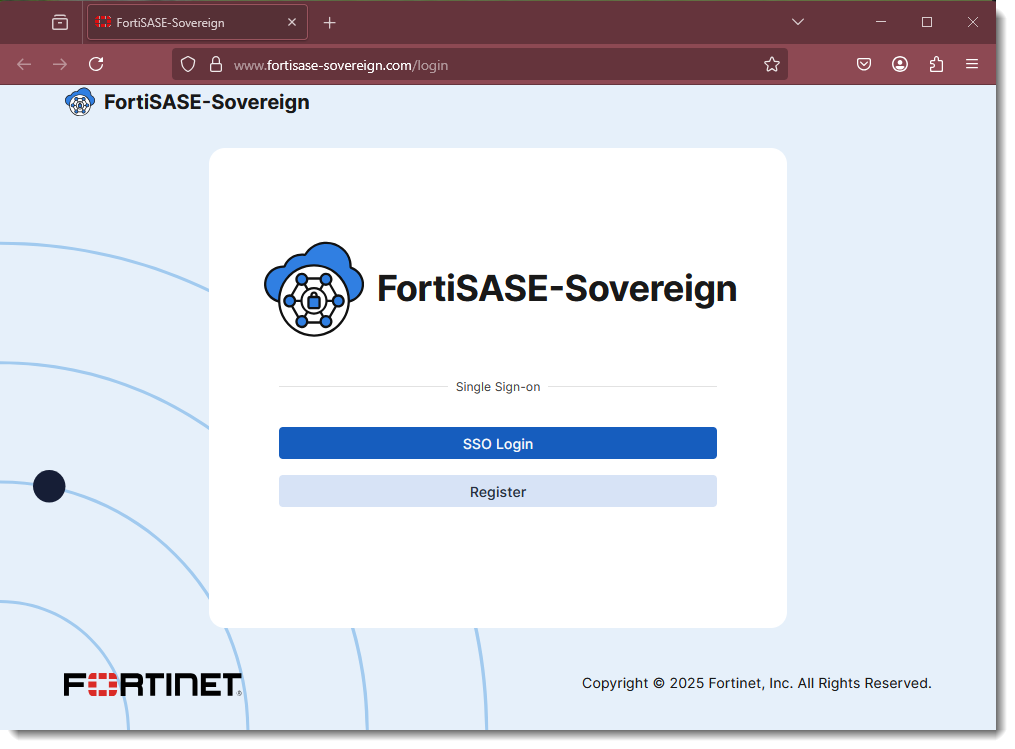The image size is (1015, 749).
Task: Click the SSO Login button
Action: tap(497, 443)
